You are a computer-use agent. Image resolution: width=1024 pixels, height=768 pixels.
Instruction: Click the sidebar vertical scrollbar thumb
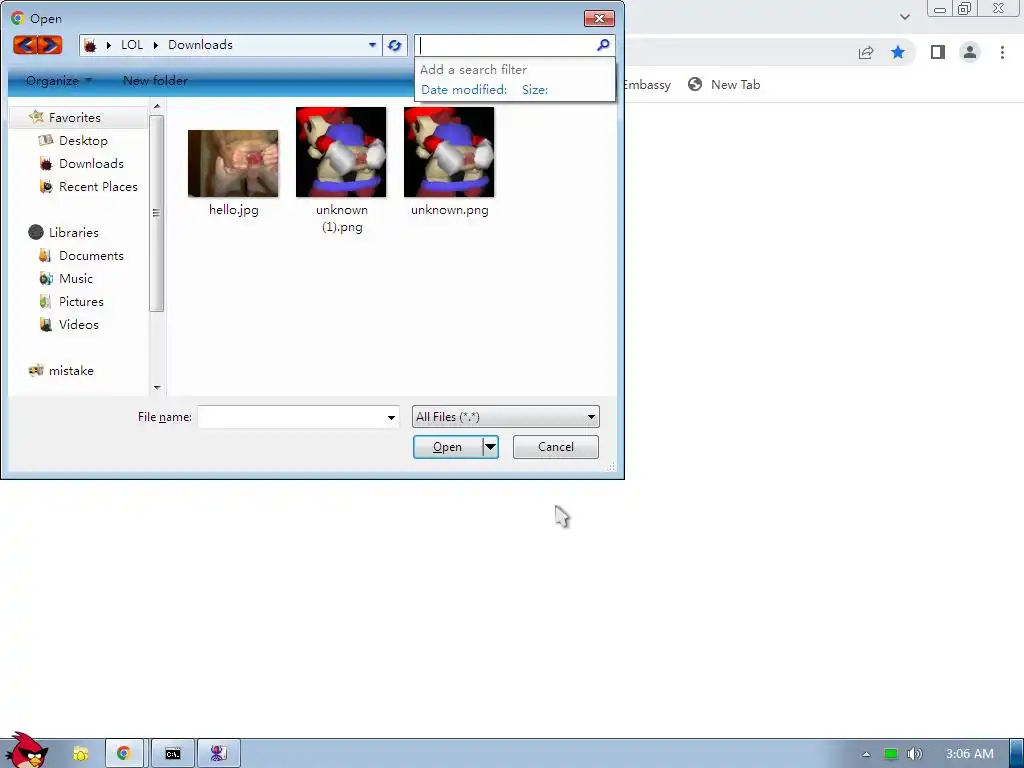[156, 213]
